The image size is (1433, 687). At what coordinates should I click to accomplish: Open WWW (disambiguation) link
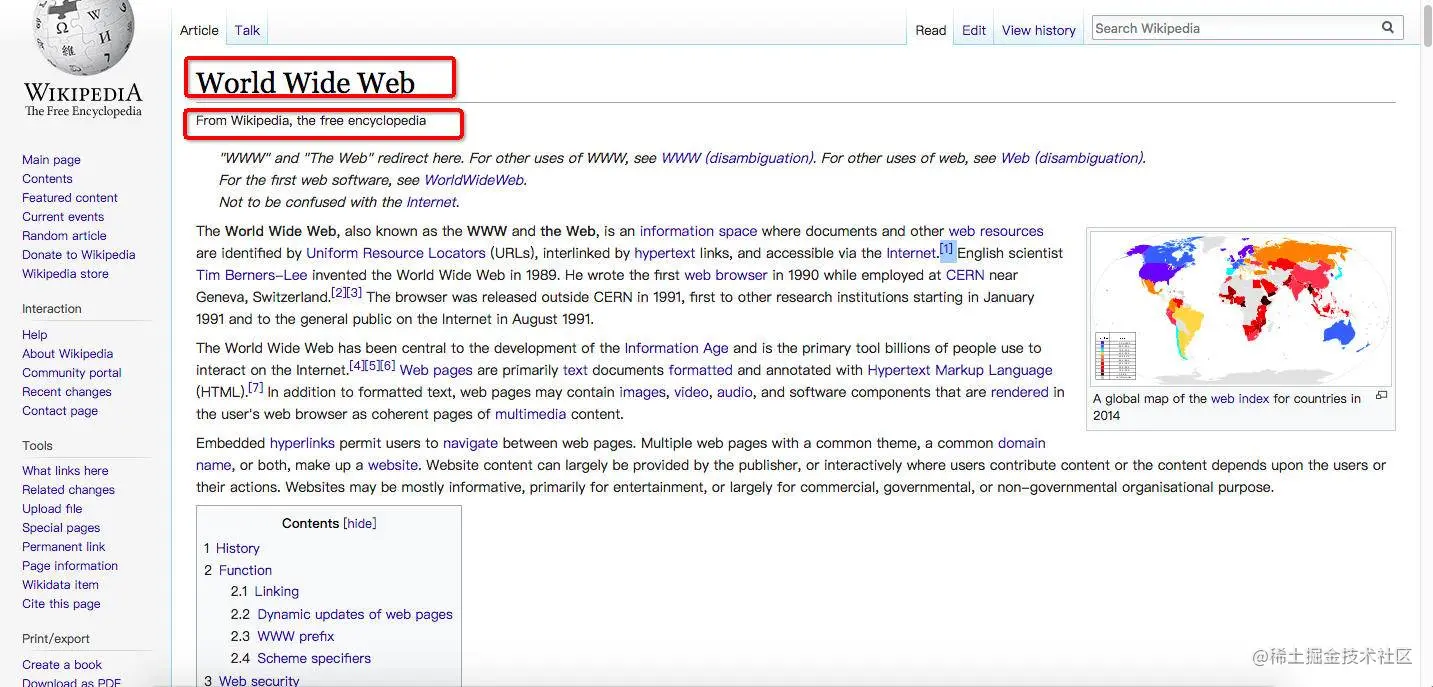tap(737, 158)
